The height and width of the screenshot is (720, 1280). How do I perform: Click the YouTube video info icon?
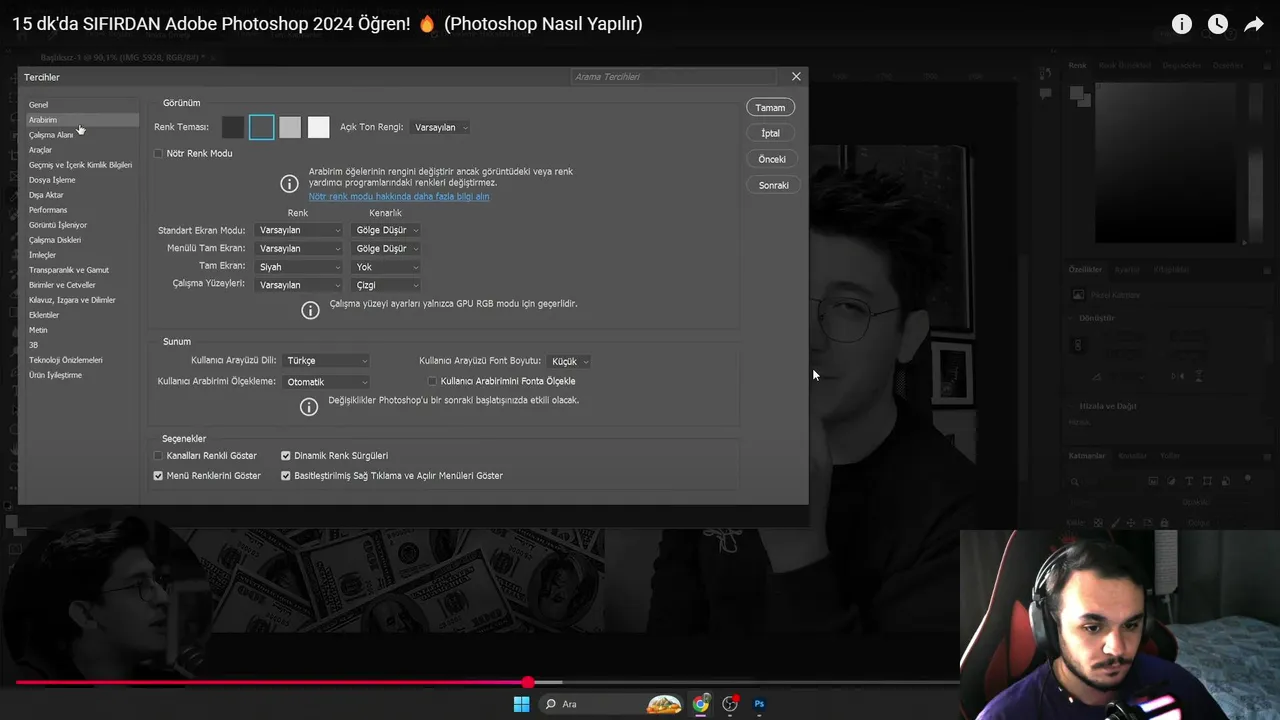[1182, 24]
